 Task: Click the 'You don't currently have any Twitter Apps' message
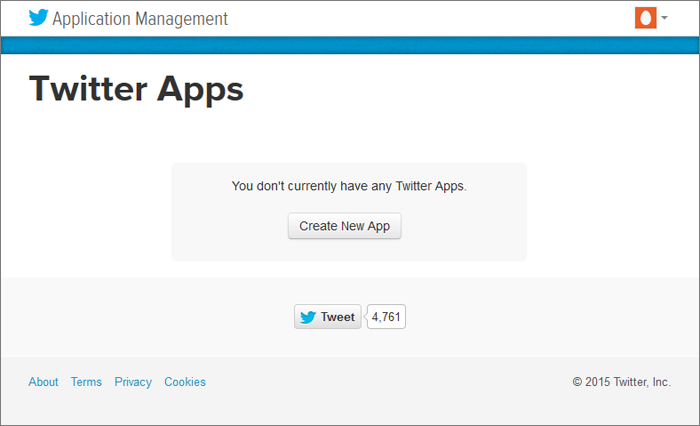(x=349, y=186)
